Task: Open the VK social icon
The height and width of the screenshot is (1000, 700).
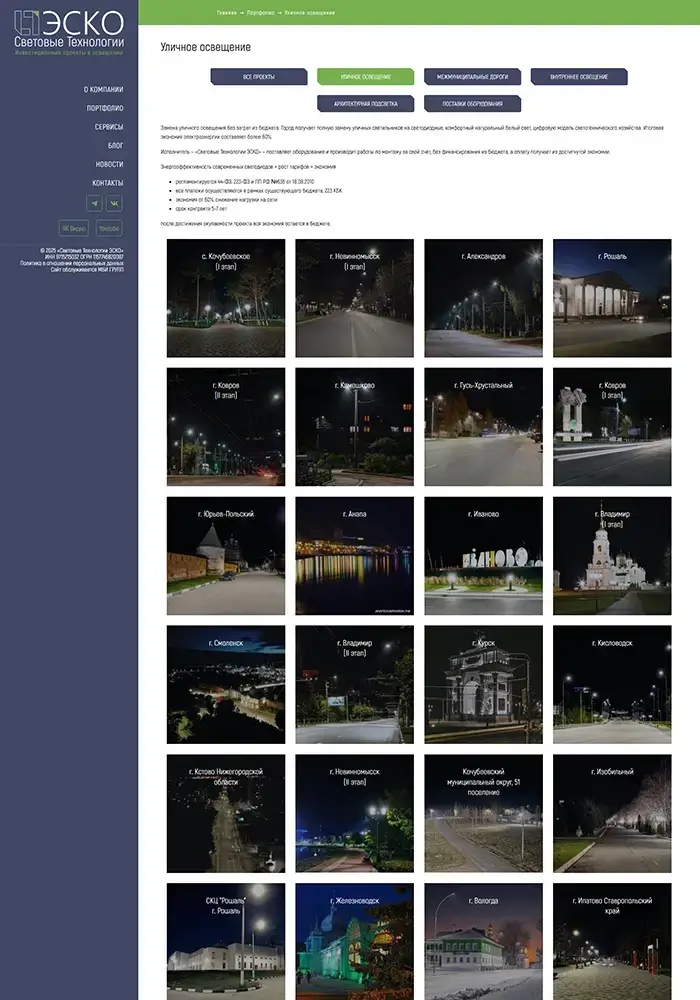Action: (x=114, y=203)
